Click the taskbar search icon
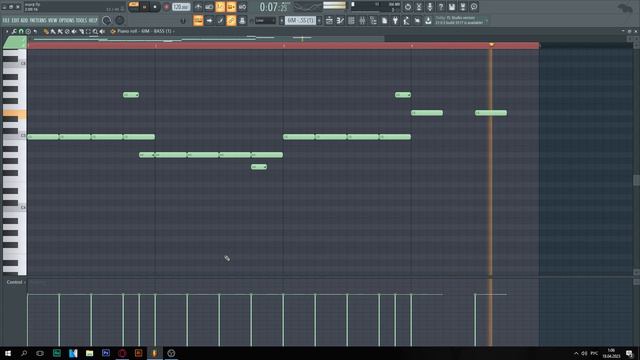Screen dimensions: 640x360 [x=24, y=353]
